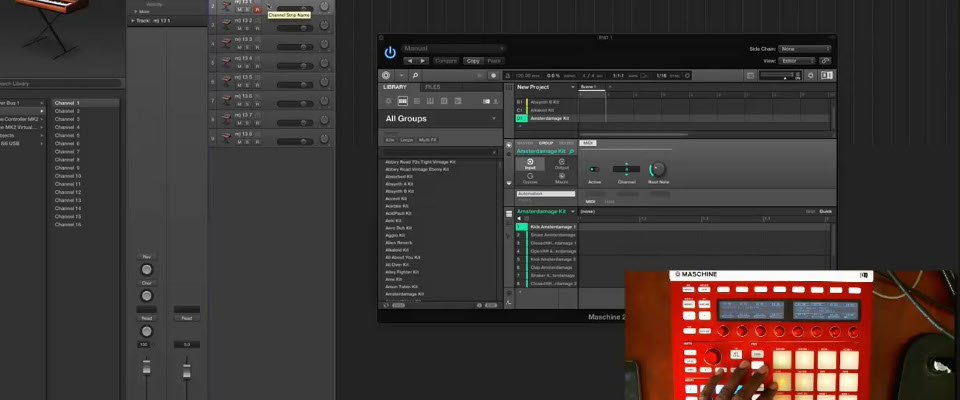This screenshot has width=960, height=400.
Task: Click the link chain icon beside View
Action: pyautogui.click(x=825, y=61)
